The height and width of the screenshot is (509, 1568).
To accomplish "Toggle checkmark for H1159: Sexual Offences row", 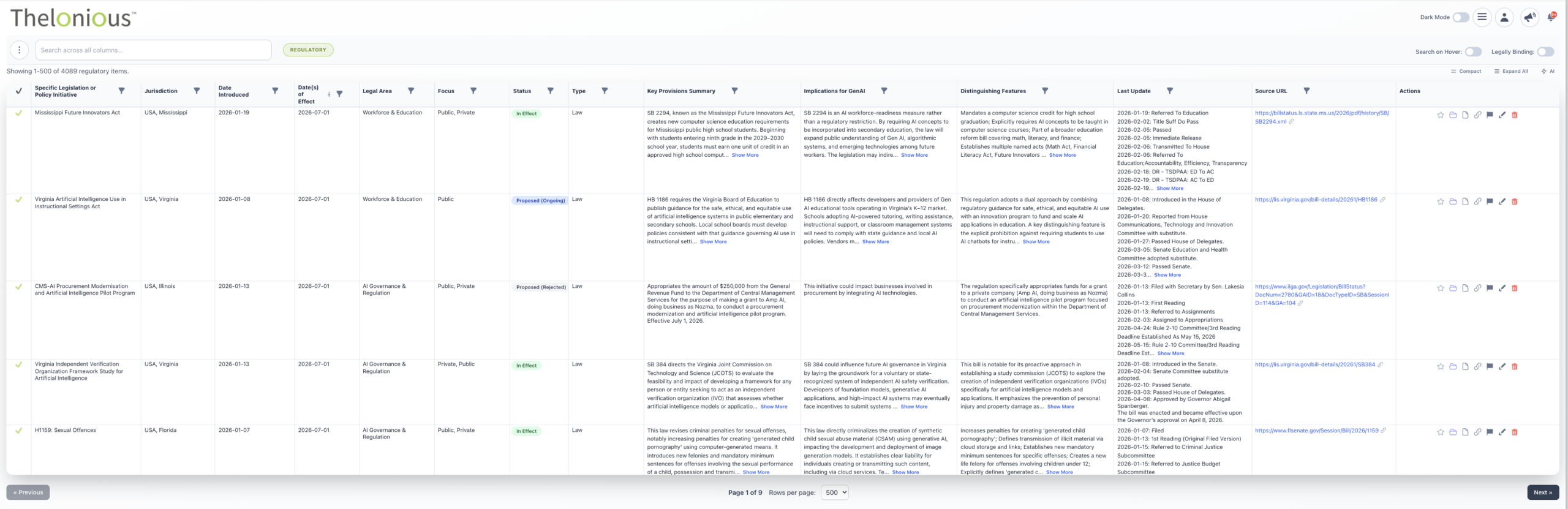I will pos(19,431).
